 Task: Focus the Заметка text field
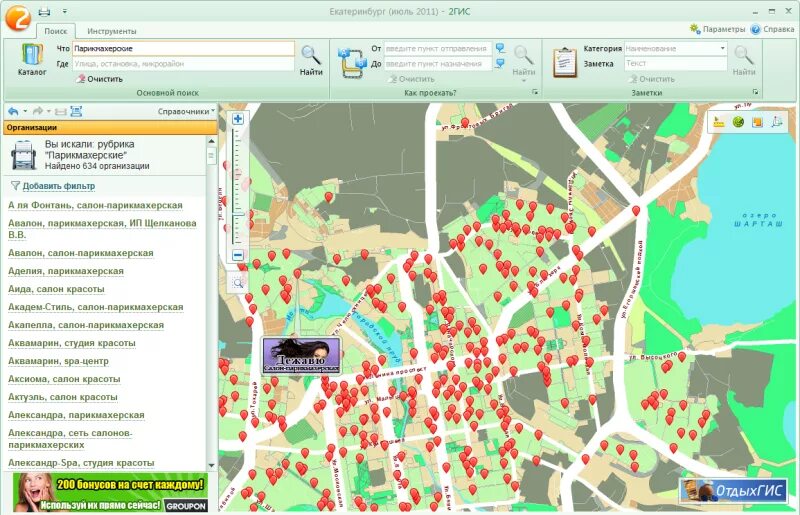pyautogui.click(x=676, y=63)
